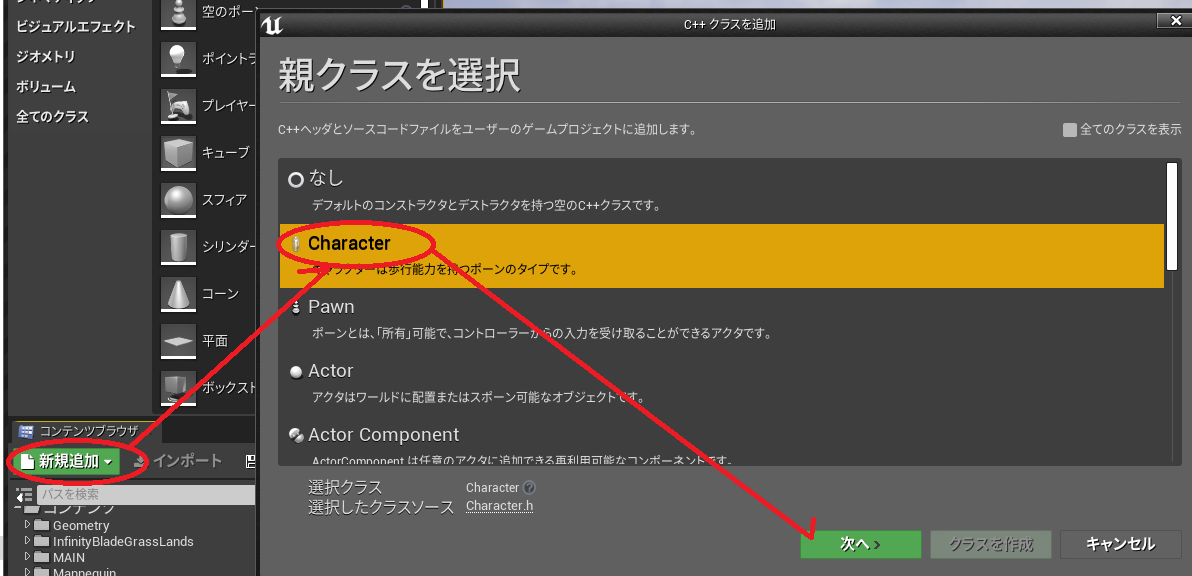Select the InfinityBladeGrassLands folder name
Image resolution: width=1192 pixels, height=576 pixels.
pos(123,542)
